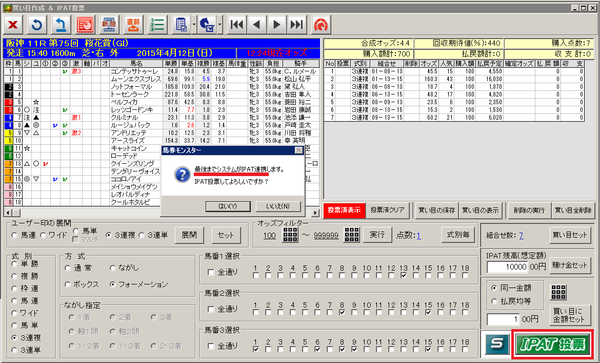Click the 買い目の保存 button
600x363 pixels.
[437, 210]
